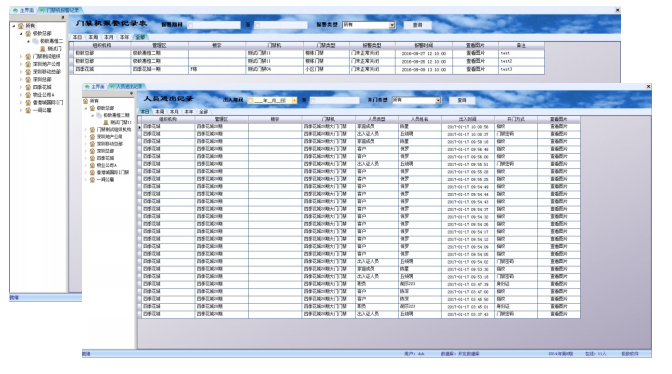
Task: Click the 物业公司A icon in the back tree
Action: [28, 95]
